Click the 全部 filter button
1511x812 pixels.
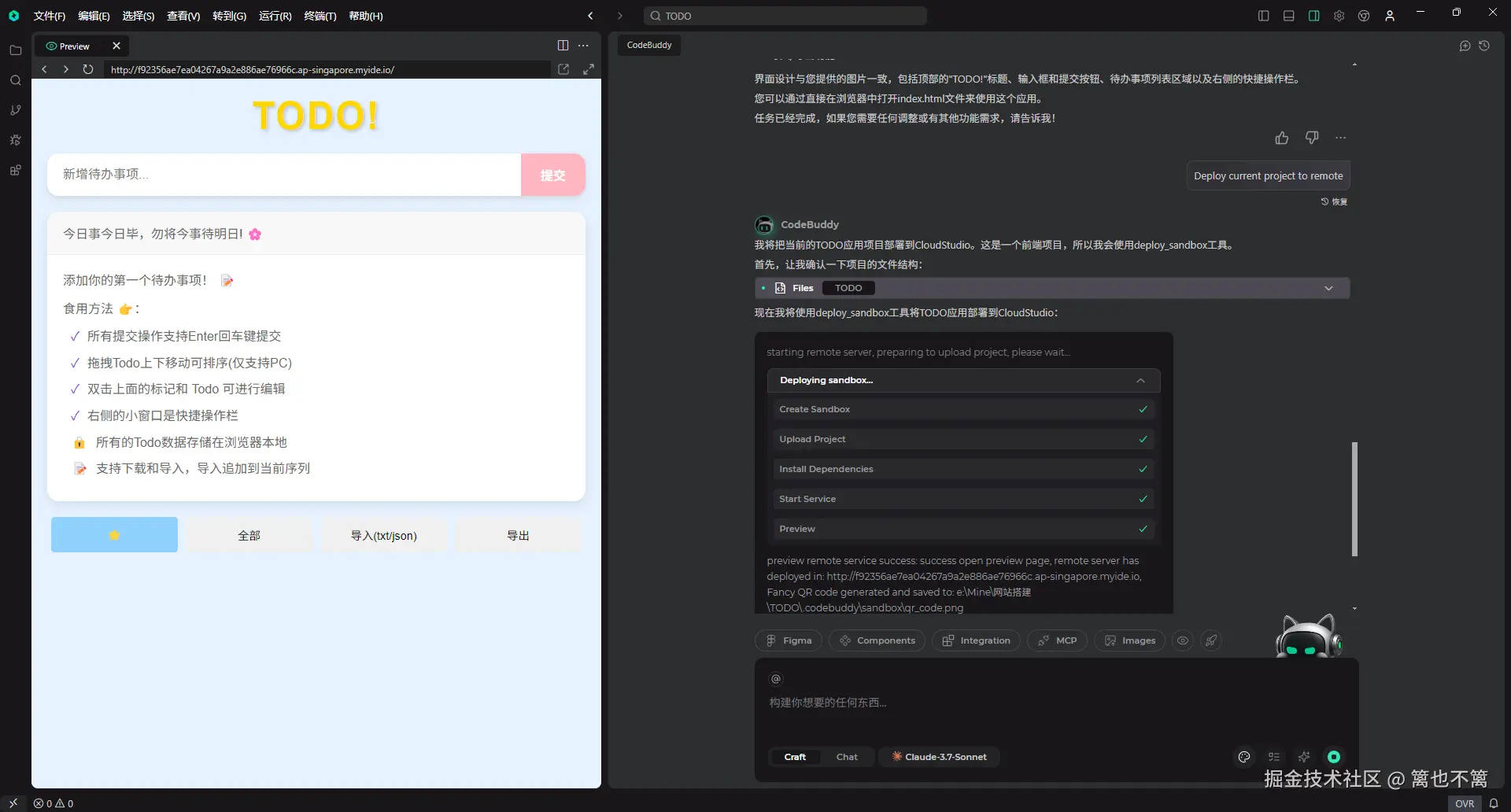(x=249, y=535)
